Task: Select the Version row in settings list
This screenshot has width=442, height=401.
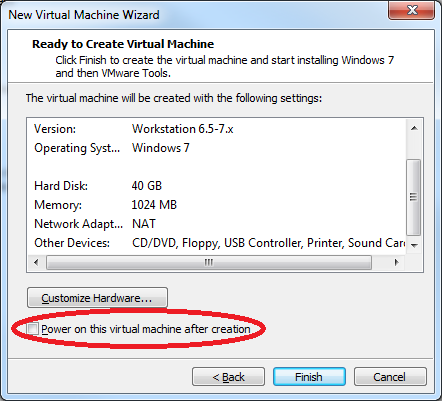Action: pyautogui.click(x=217, y=129)
